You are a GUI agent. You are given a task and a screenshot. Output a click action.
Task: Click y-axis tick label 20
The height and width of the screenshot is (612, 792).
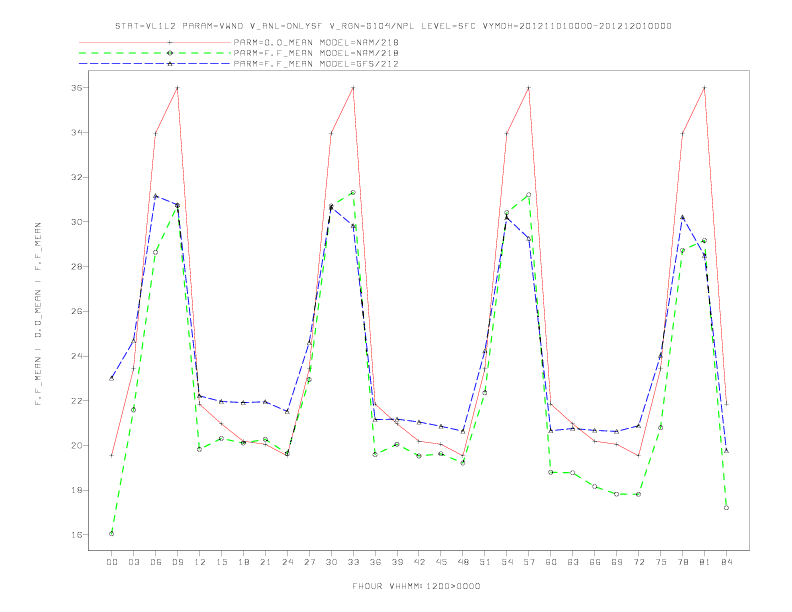76,445
